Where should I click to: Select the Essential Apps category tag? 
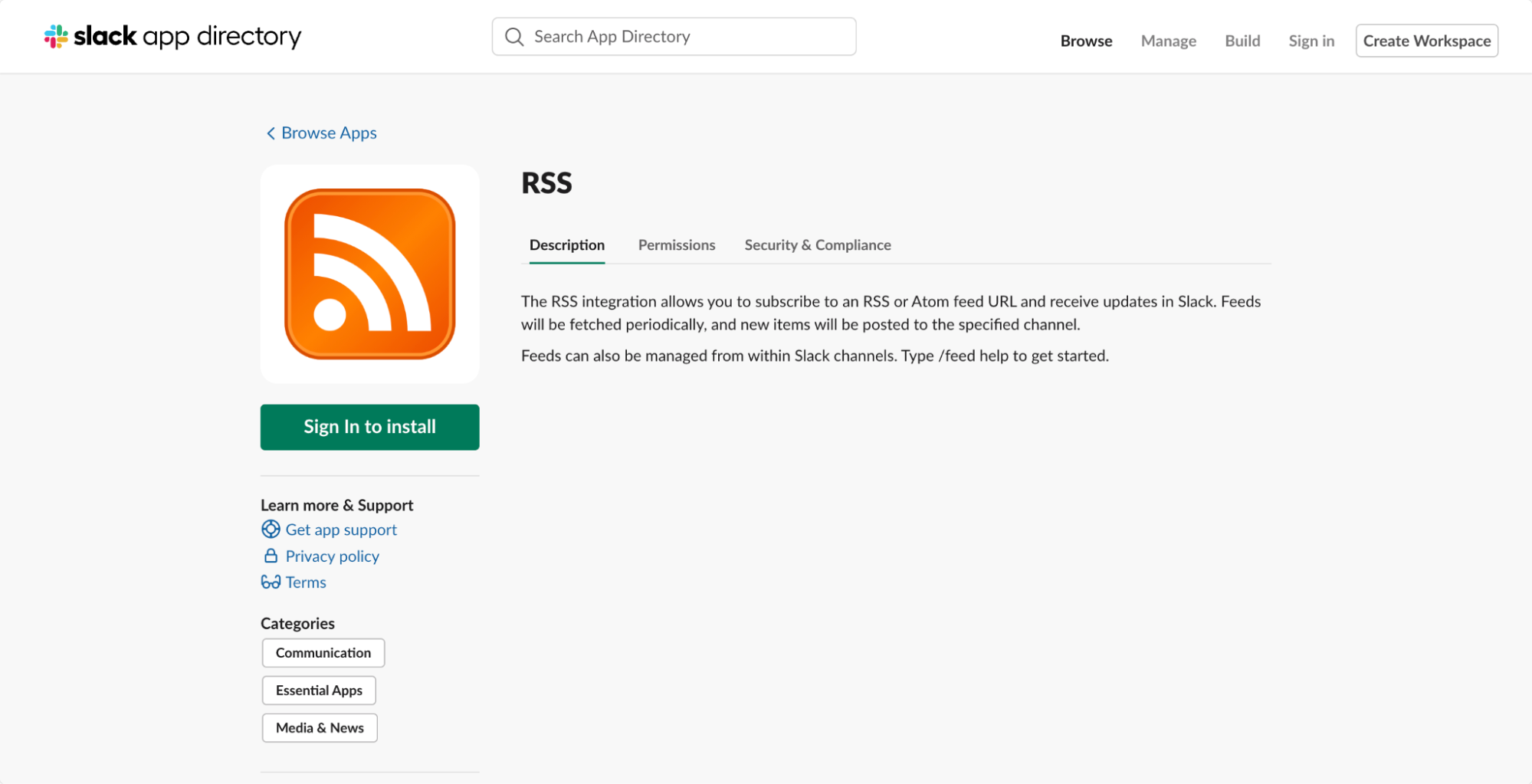coord(319,691)
